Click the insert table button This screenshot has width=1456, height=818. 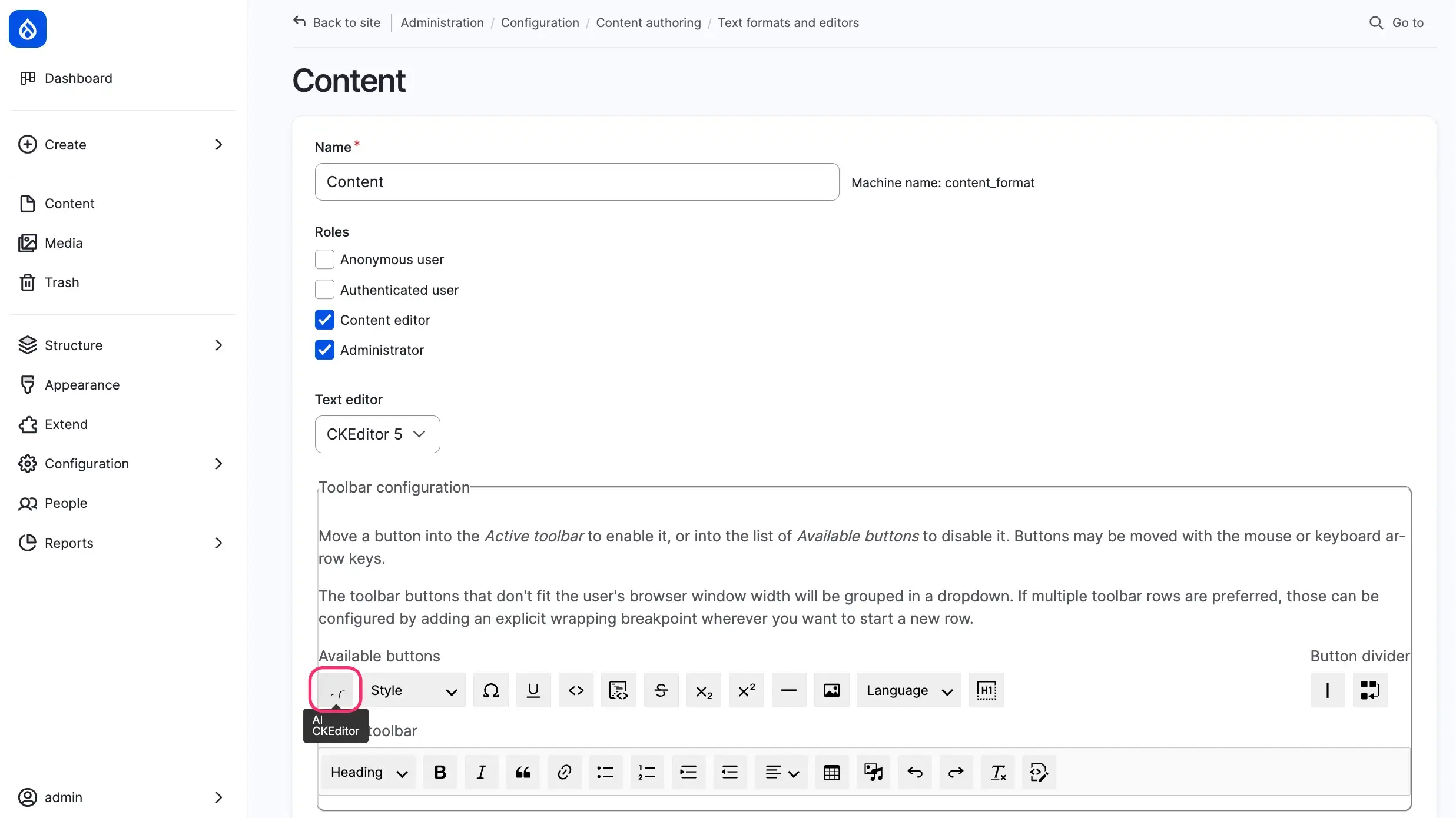tap(831, 772)
